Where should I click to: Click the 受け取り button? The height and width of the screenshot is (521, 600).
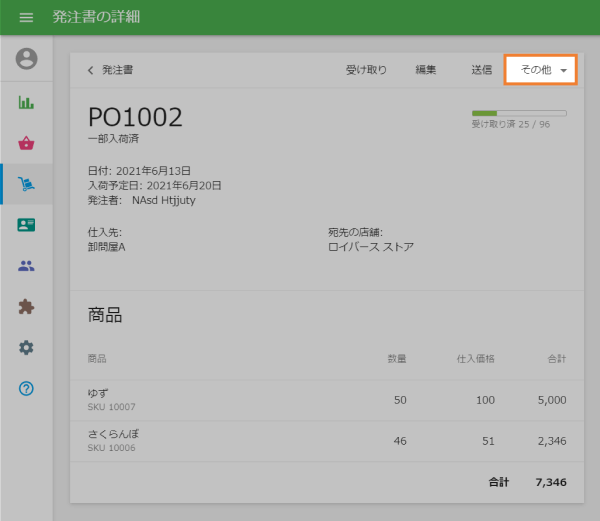[x=366, y=70]
